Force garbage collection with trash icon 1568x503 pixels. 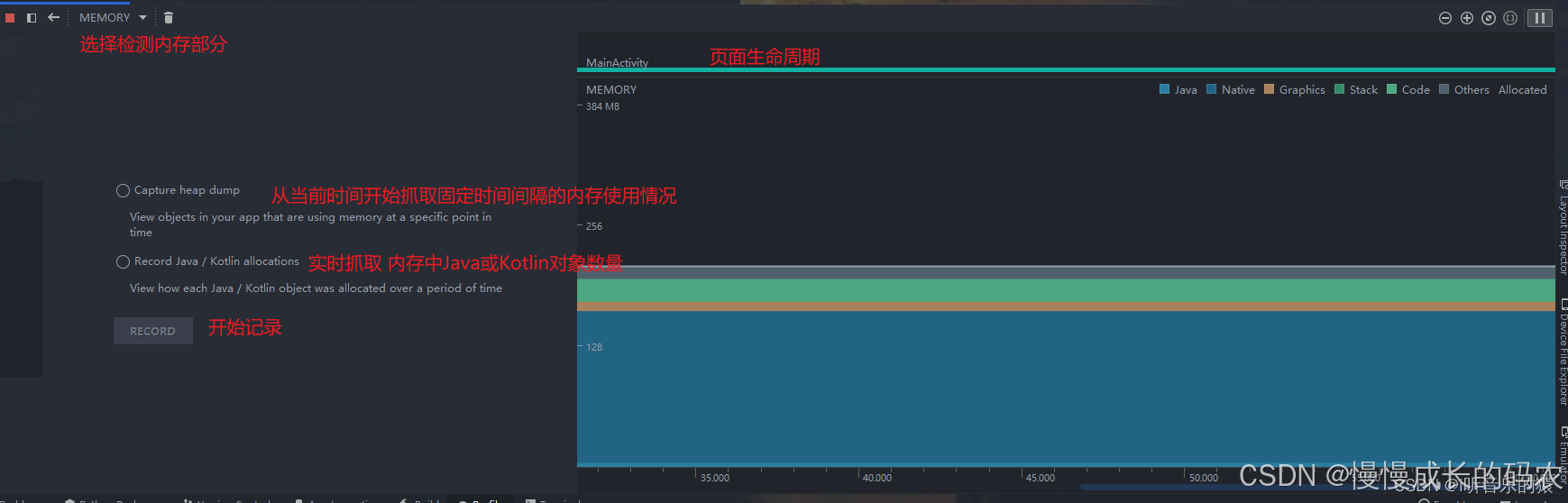[169, 17]
